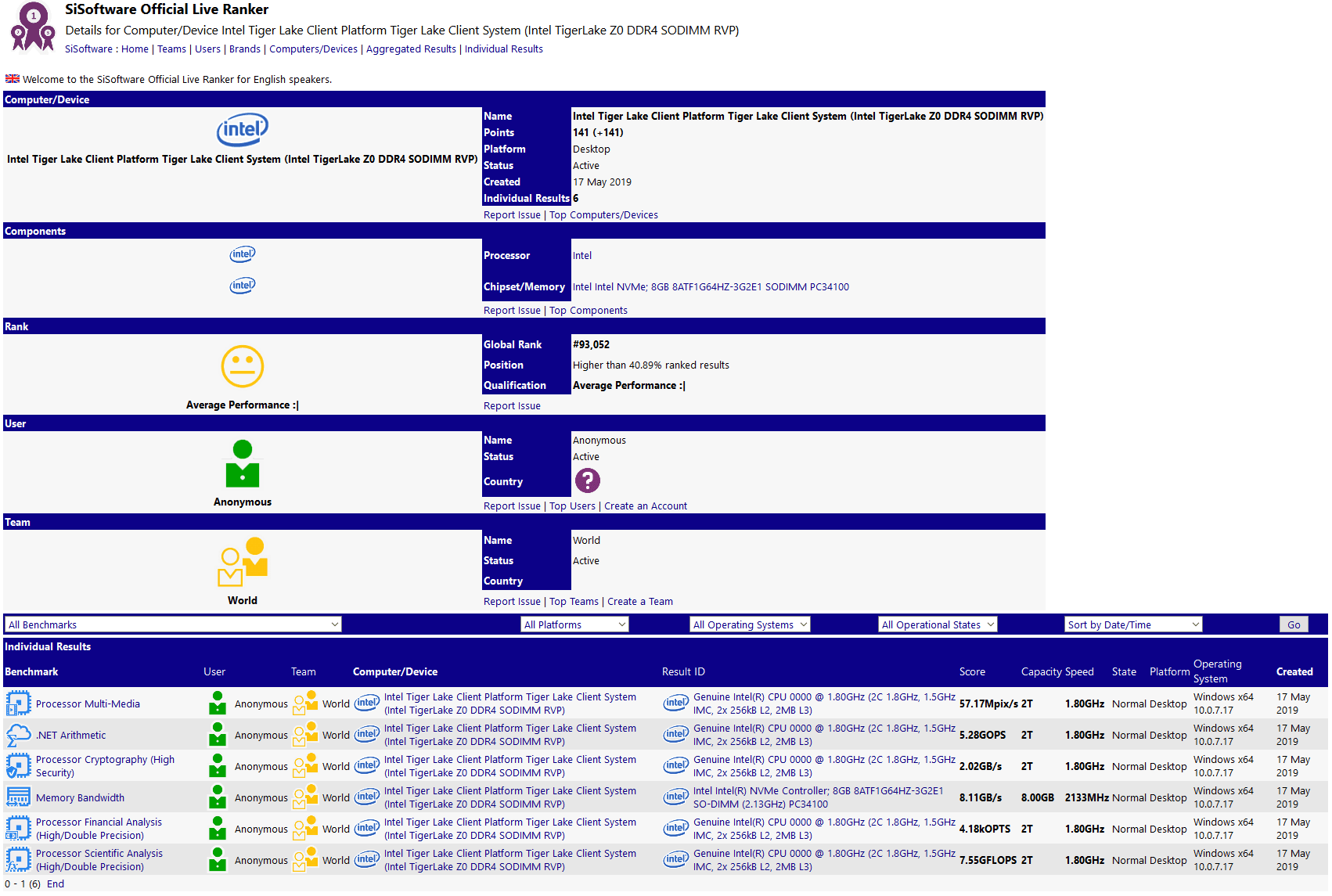Click the .NET Arithmetic benchmark icon
Viewport: 1332px width, 896px height.
tap(18, 735)
